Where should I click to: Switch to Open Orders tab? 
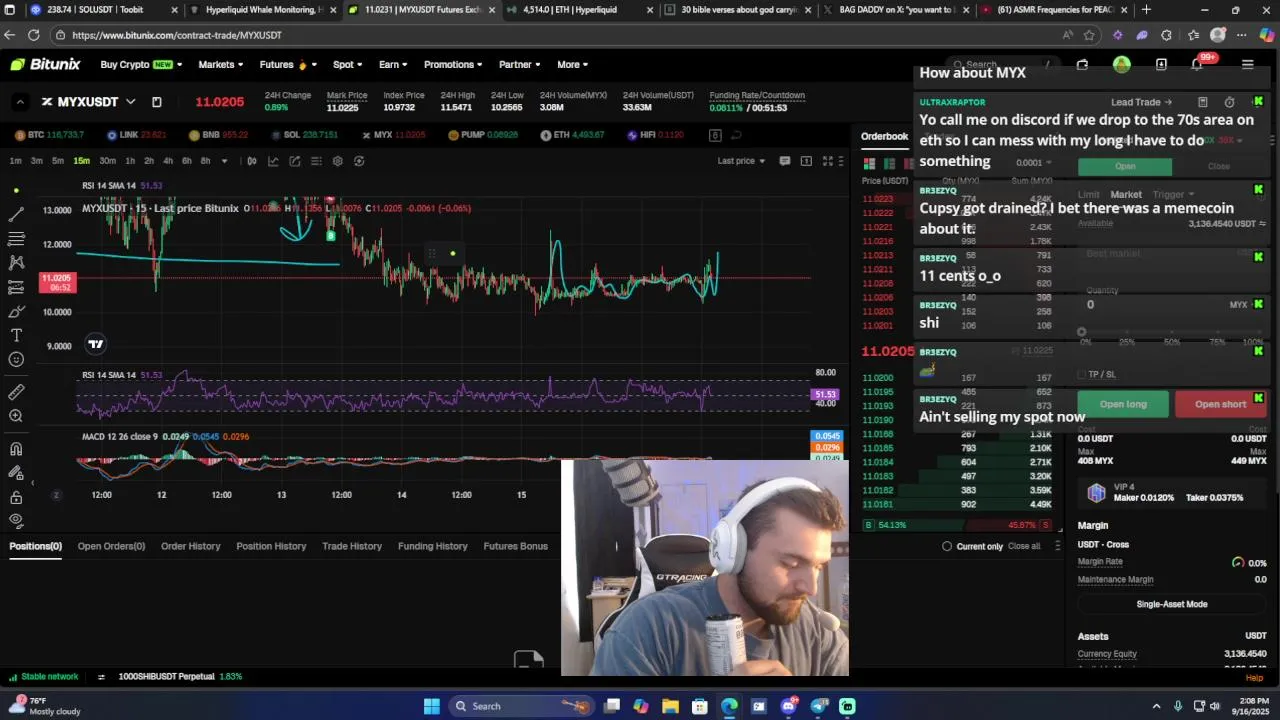point(111,546)
